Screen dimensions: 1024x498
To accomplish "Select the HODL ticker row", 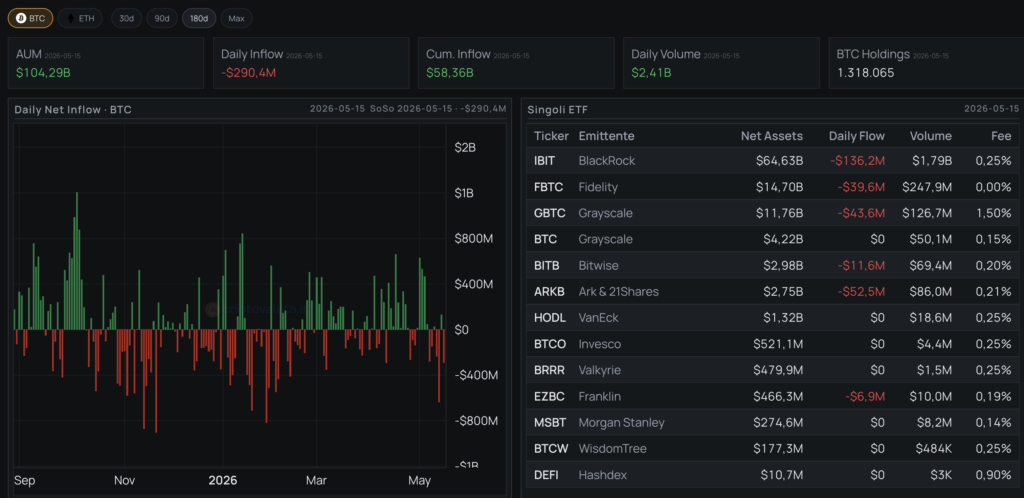I will pos(773,318).
